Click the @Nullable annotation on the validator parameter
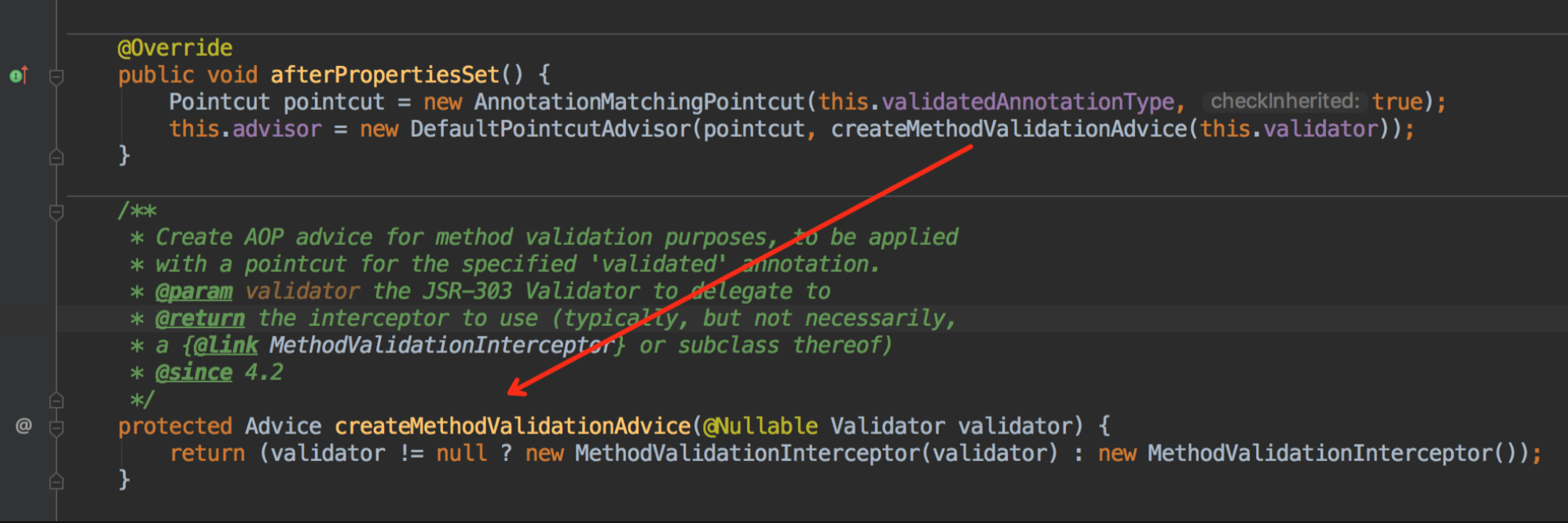The height and width of the screenshot is (523, 1568). pyautogui.click(x=760, y=426)
